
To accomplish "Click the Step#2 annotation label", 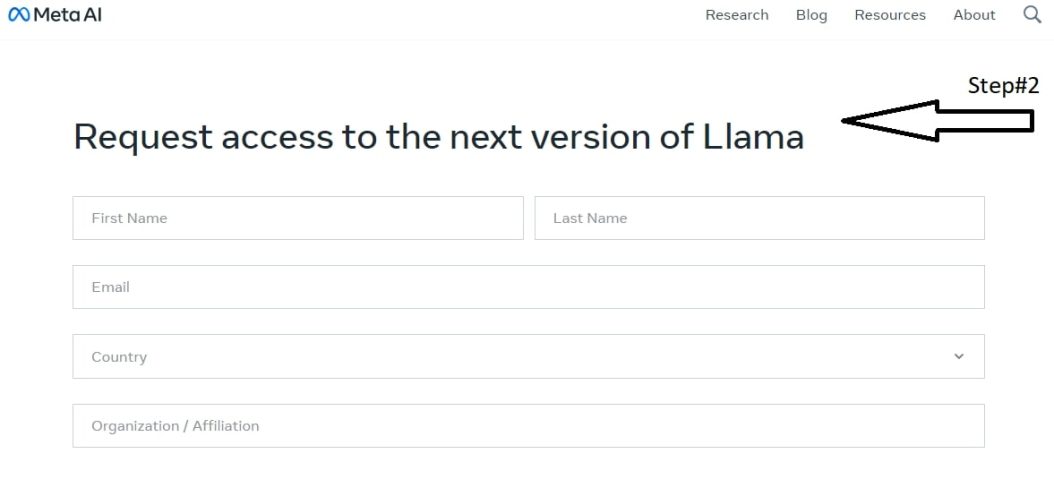I will click(x=1004, y=85).
